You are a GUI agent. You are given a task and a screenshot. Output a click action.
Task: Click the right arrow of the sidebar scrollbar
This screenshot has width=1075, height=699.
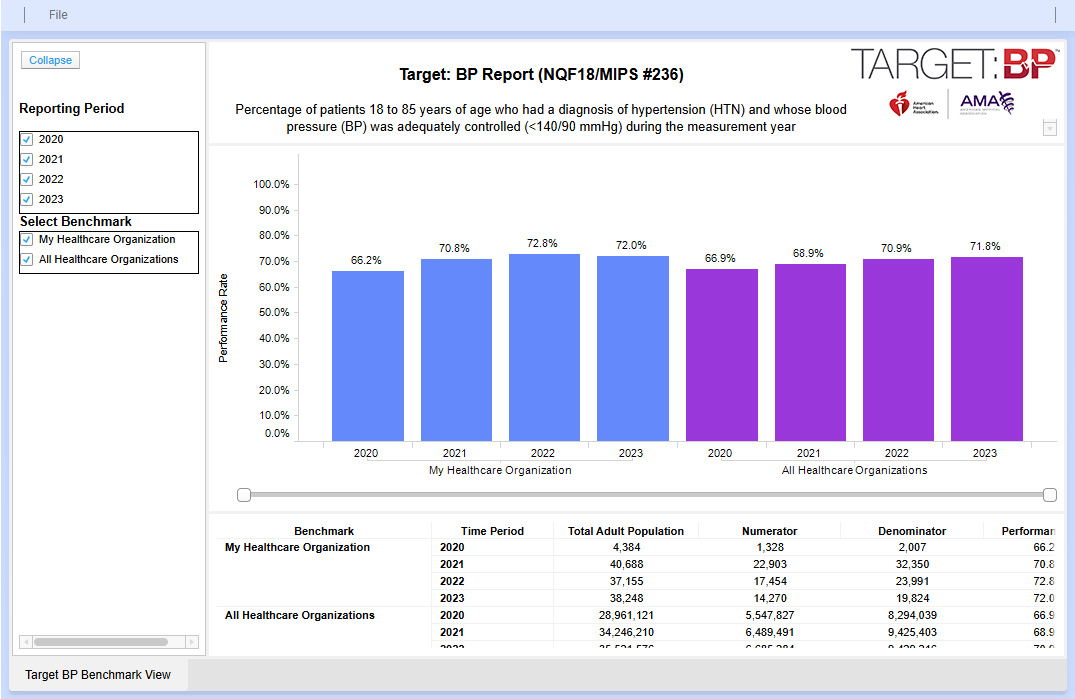point(192,642)
